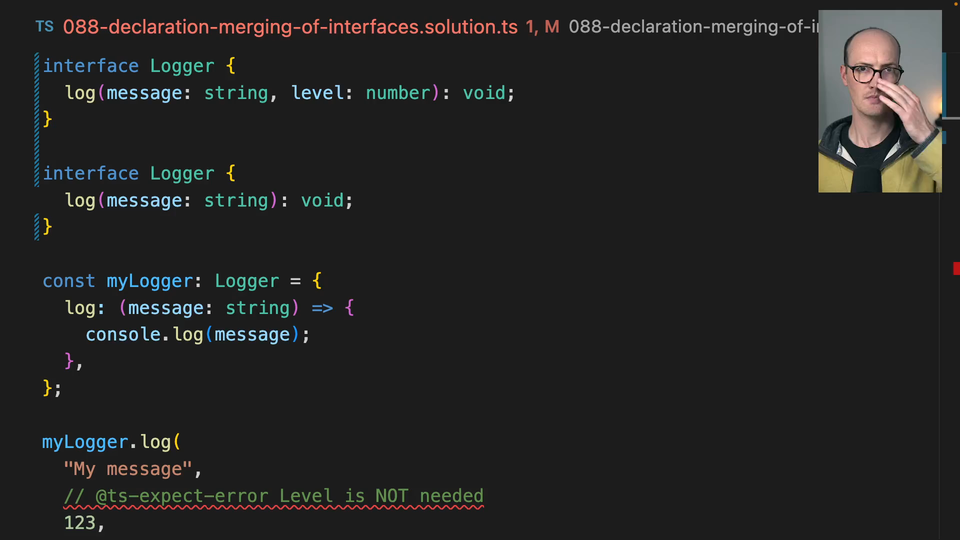This screenshot has width=960, height=540.
Task: Click myLogger in the myLogger.log( call
Action: click(85, 442)
